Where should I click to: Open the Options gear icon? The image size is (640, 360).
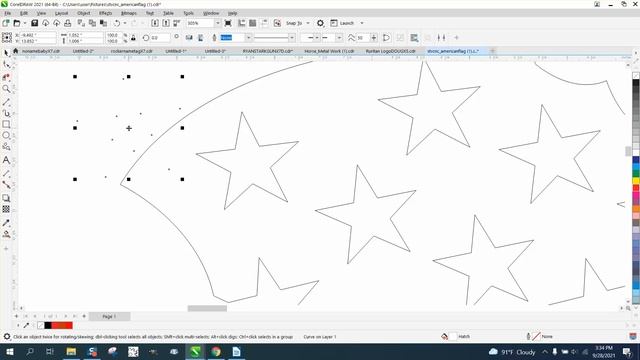(320, 23)
